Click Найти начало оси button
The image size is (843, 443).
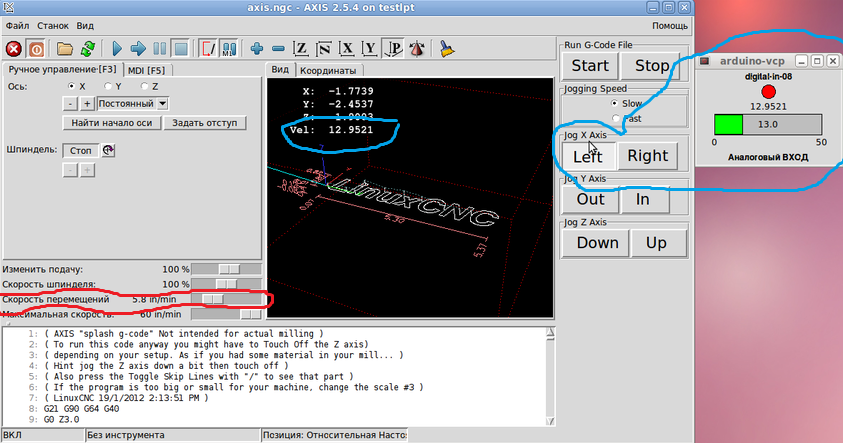(112, 123)
